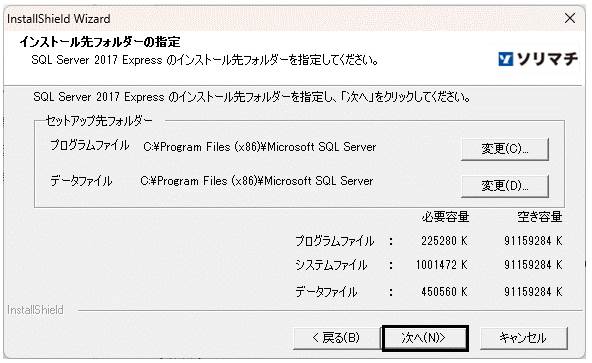Click the セットアップ先フォルダー group label

(99, 121)
